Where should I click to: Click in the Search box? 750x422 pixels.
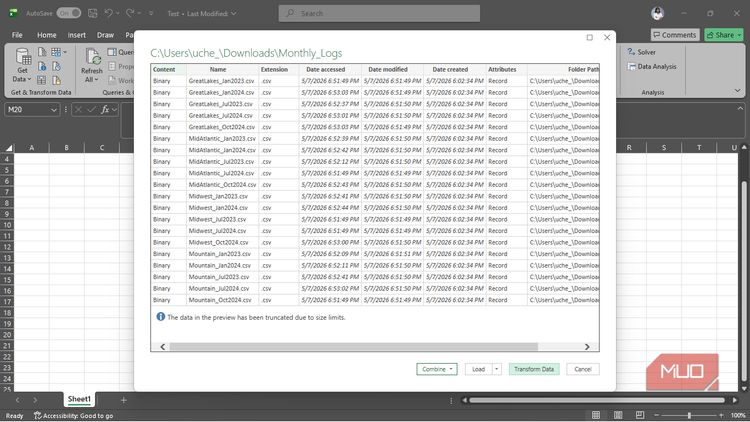(x=379, y=13)
